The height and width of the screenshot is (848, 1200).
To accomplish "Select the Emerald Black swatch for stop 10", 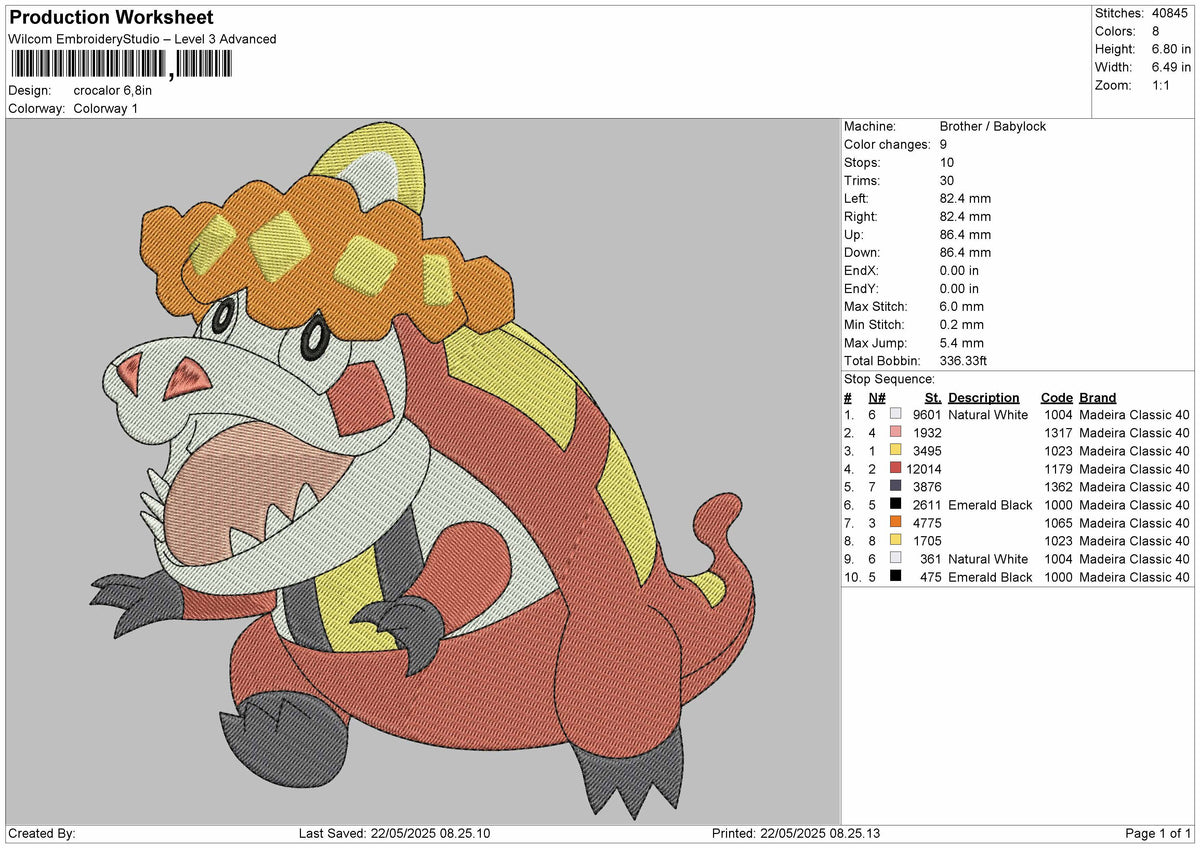I will [x=895, y=577].
